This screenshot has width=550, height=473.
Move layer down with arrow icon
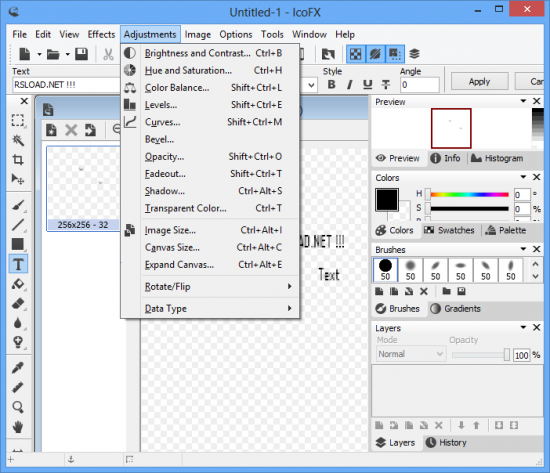(461, 425)
